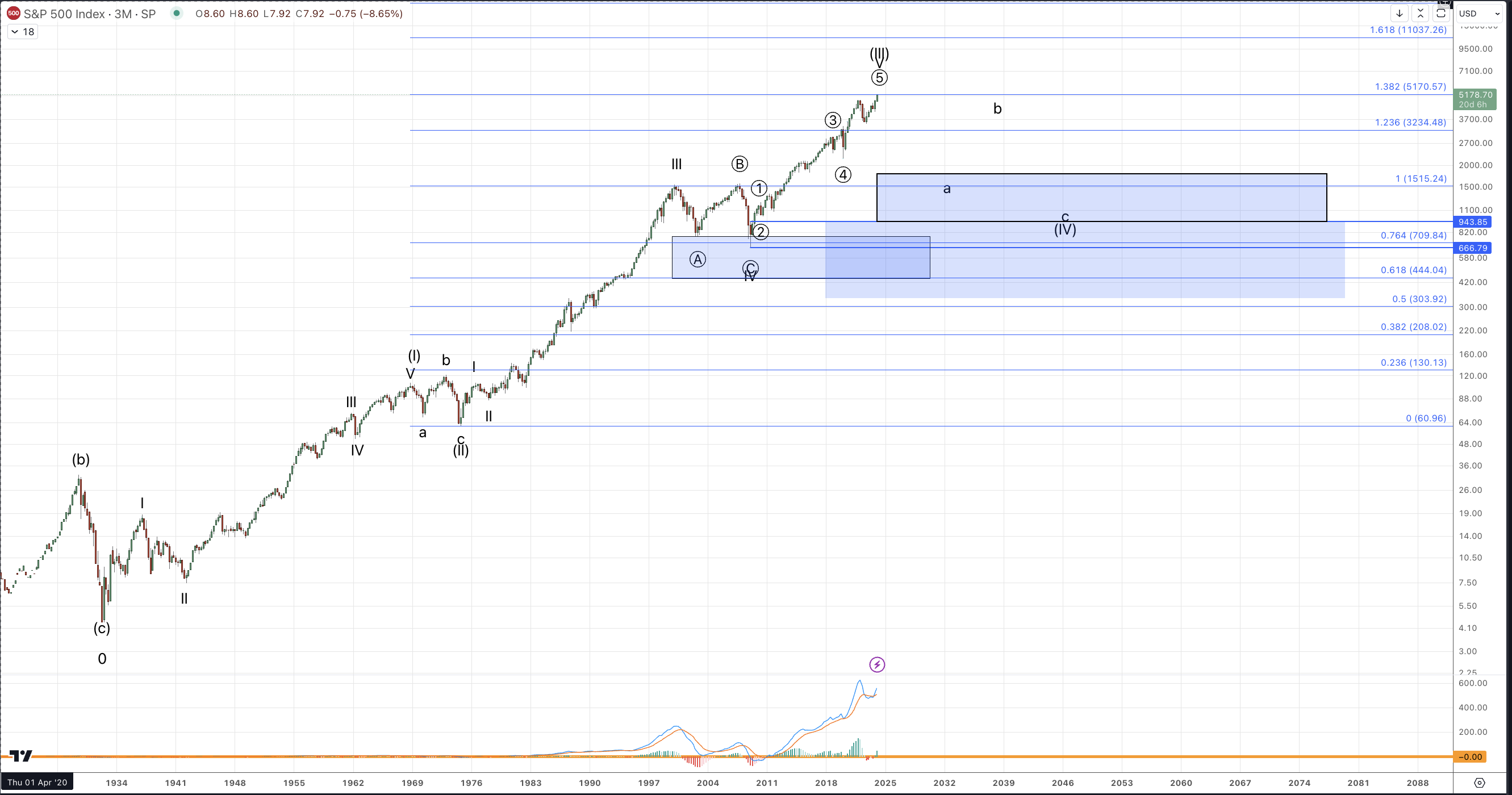Select the circled B wave label

(x=740, y=164)
